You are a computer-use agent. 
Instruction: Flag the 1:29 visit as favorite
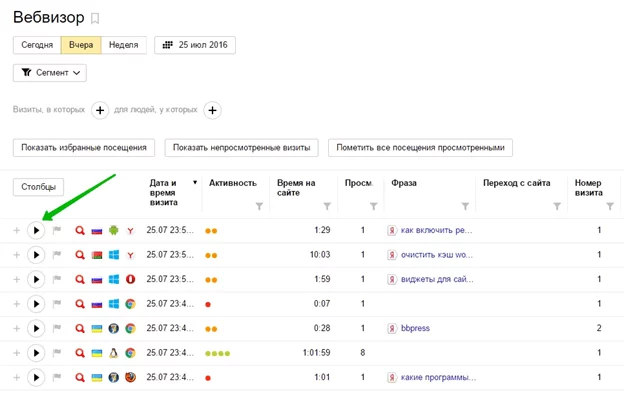57,230
